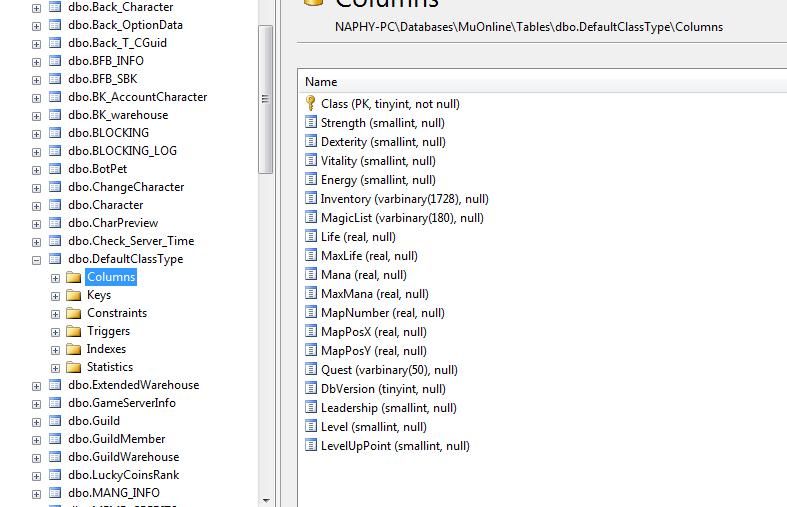This screenshot has height=507, width=787.
Task: Click the Keys folder icon
Action: pos(73,295)
